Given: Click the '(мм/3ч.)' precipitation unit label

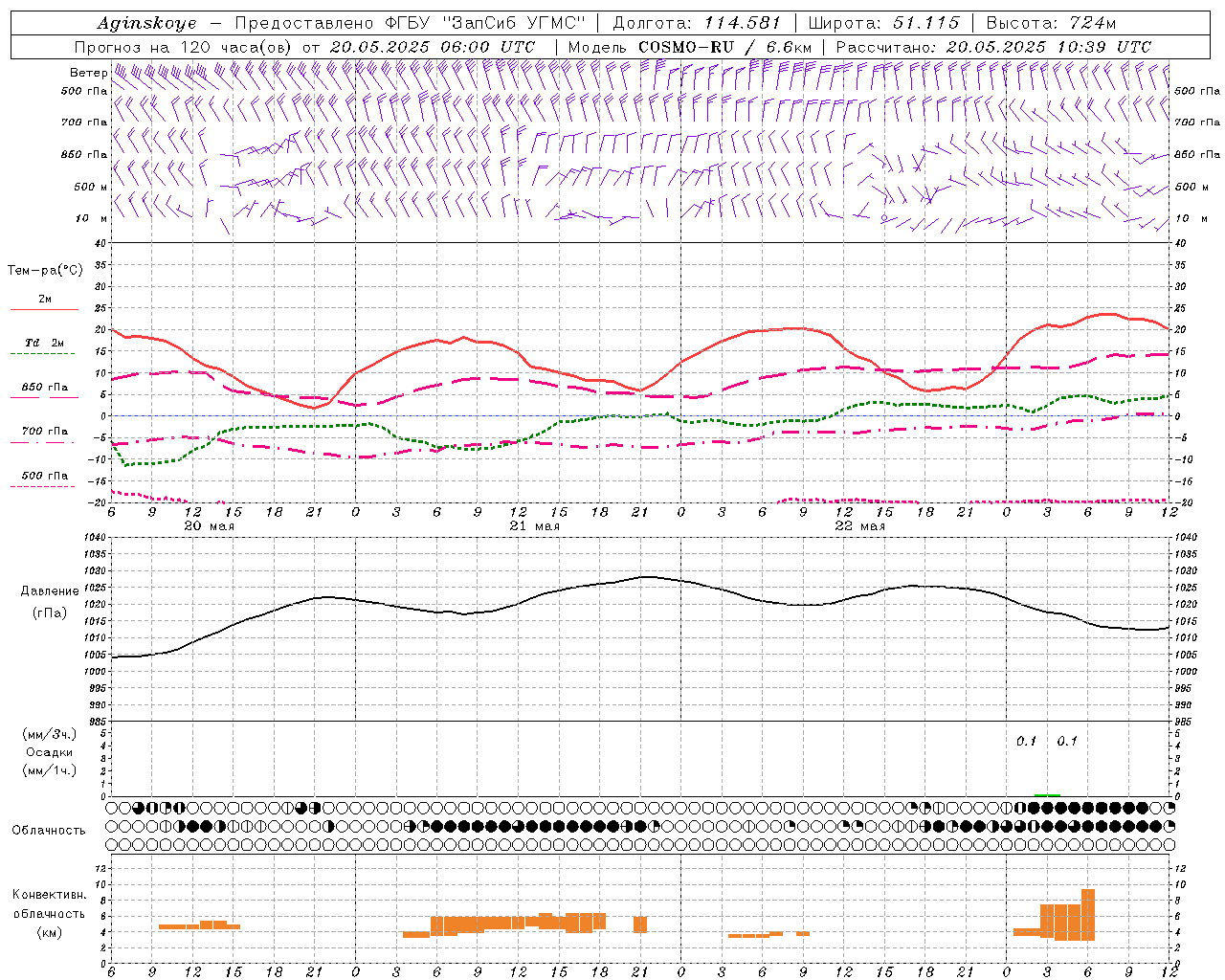Looking at the screenshot, I should 50,734.
